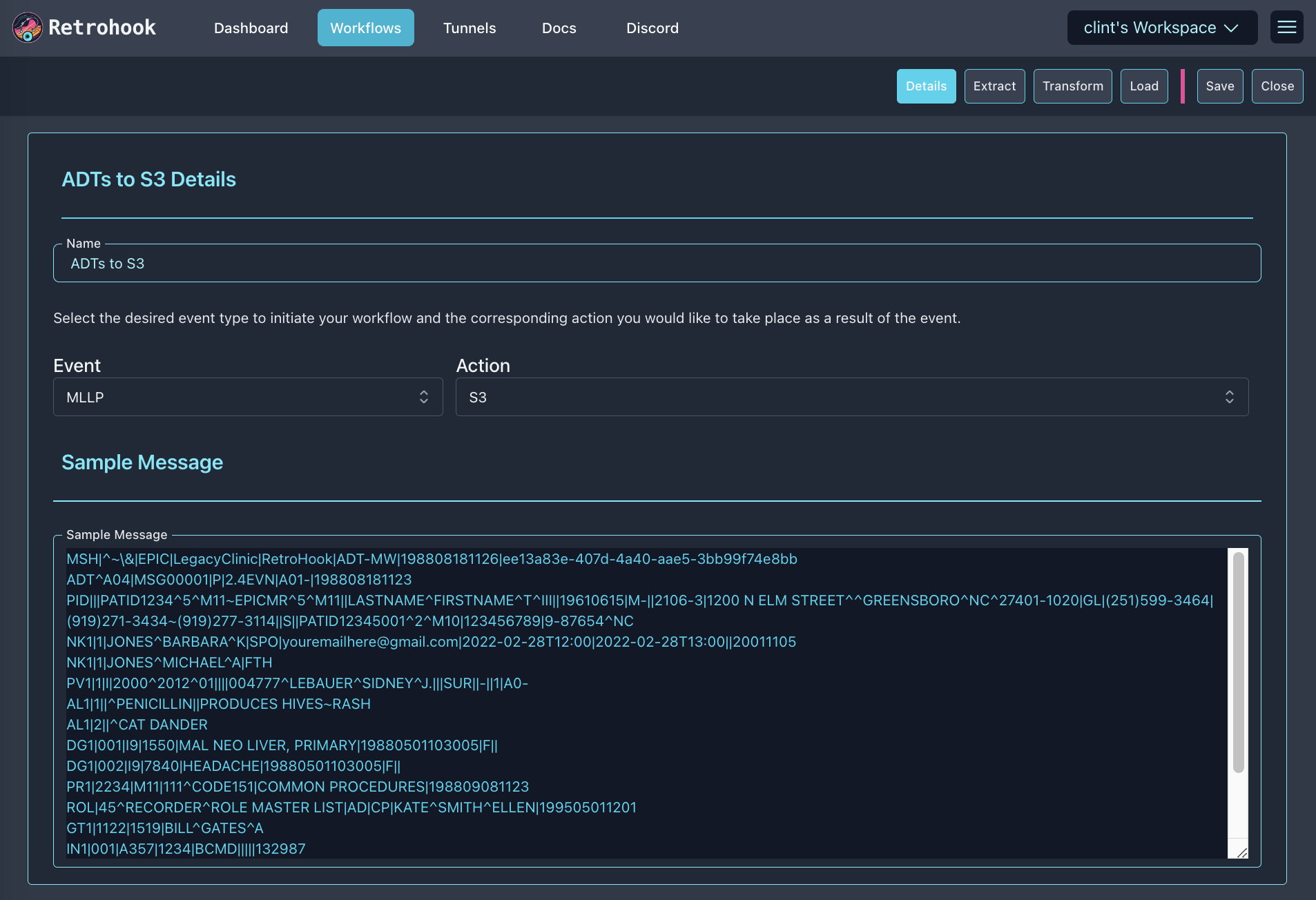This screenshot has width=1316, height=900.
Task: Open the Event MLLP dropdown
Action: coord(248,397)
